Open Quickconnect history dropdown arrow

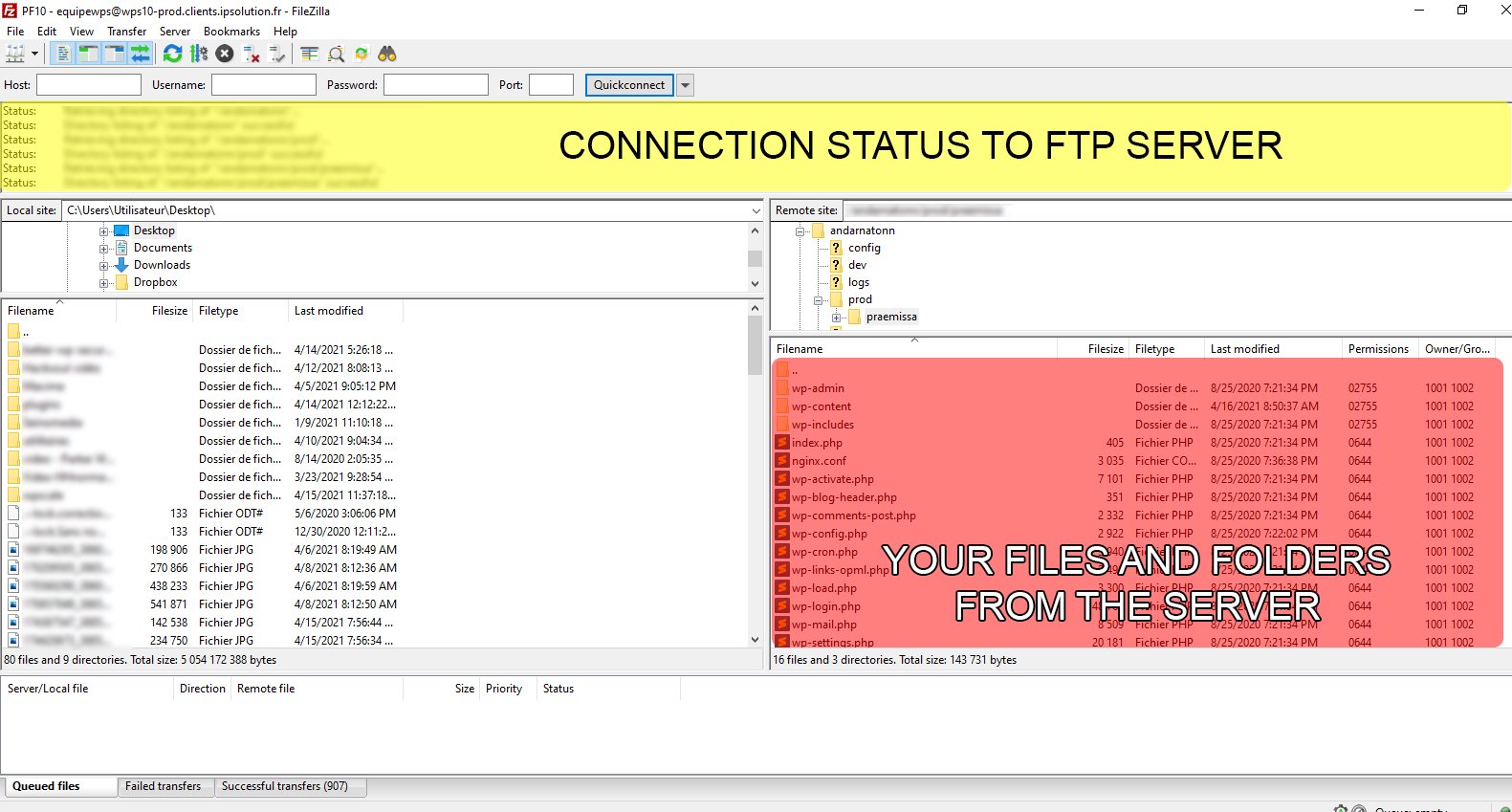685,85
